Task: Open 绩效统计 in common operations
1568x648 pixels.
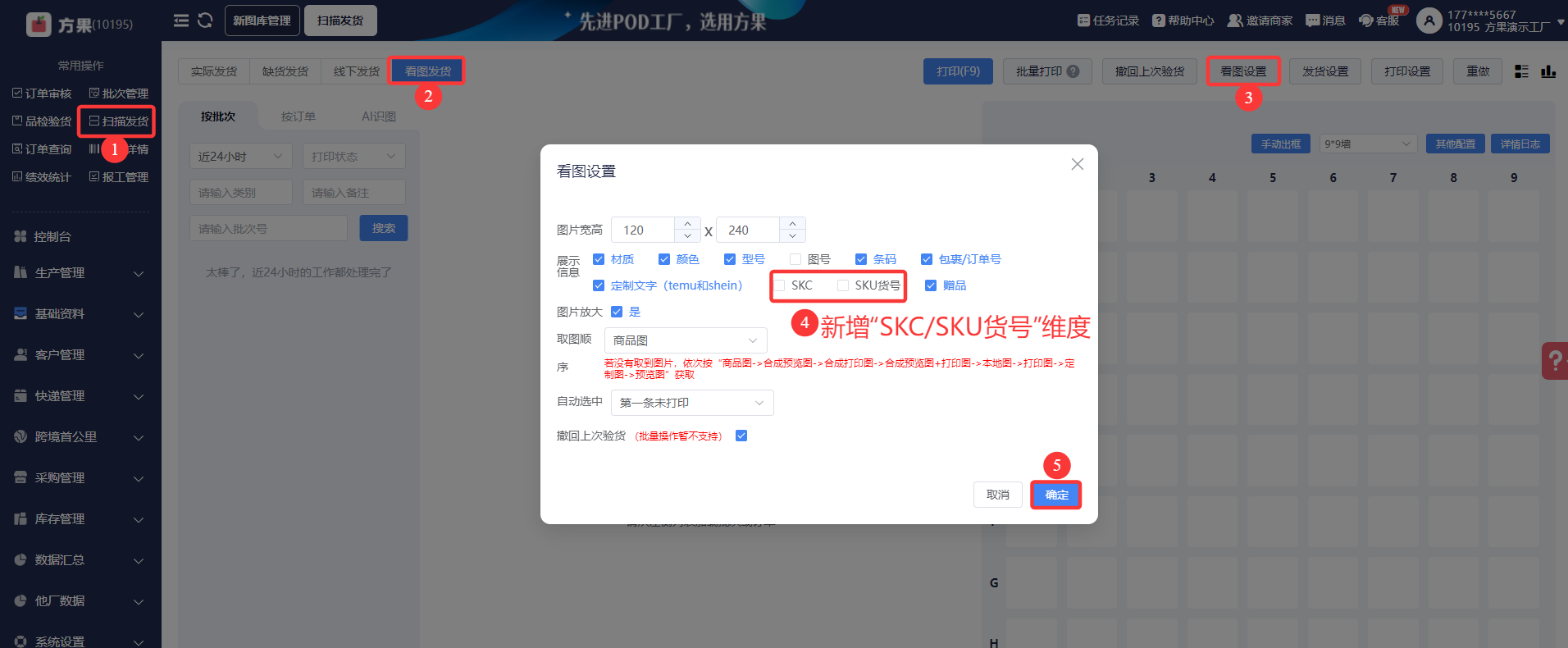Action: click(42, 177)
